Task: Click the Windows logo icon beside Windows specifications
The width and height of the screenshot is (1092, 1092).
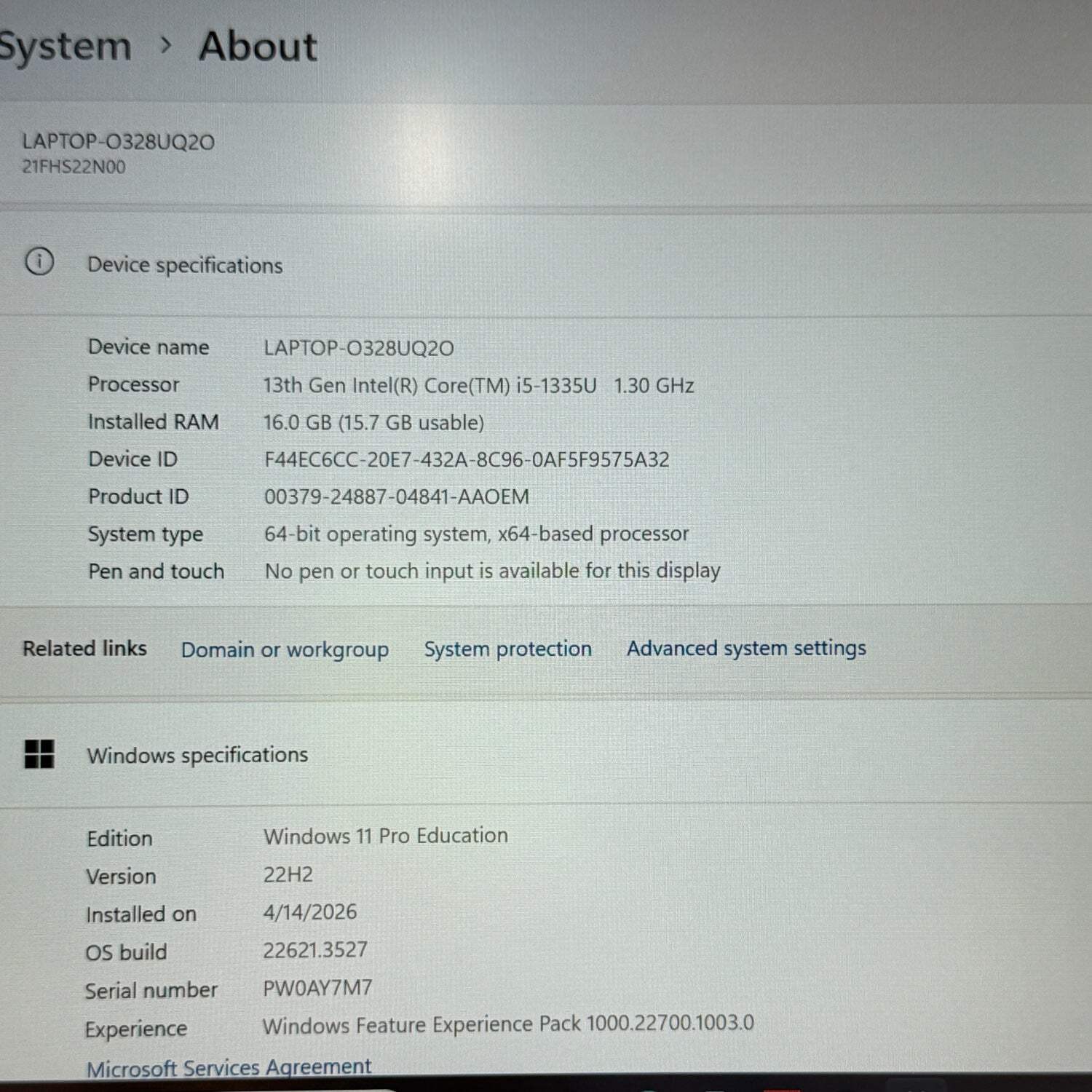Action: [39, 754]
